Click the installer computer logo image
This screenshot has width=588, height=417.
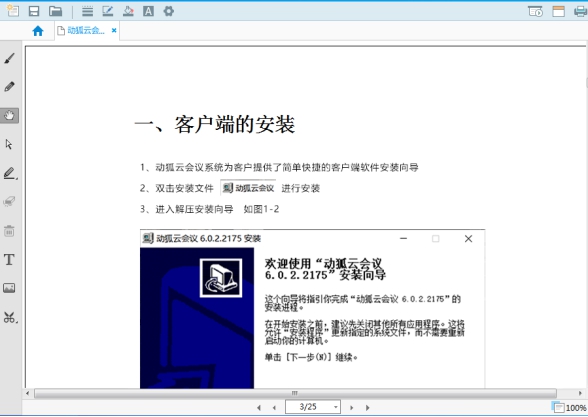click(x=221, y=278)
